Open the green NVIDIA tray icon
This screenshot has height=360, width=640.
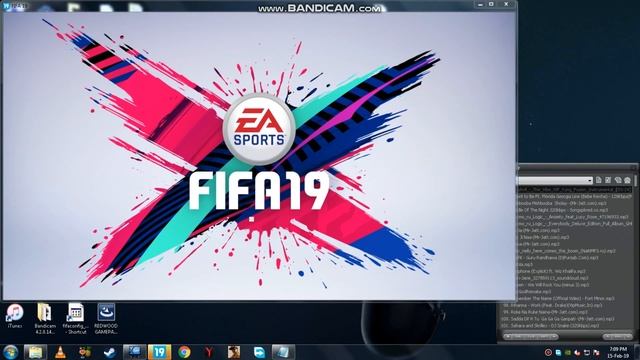(x=568, y=352)
